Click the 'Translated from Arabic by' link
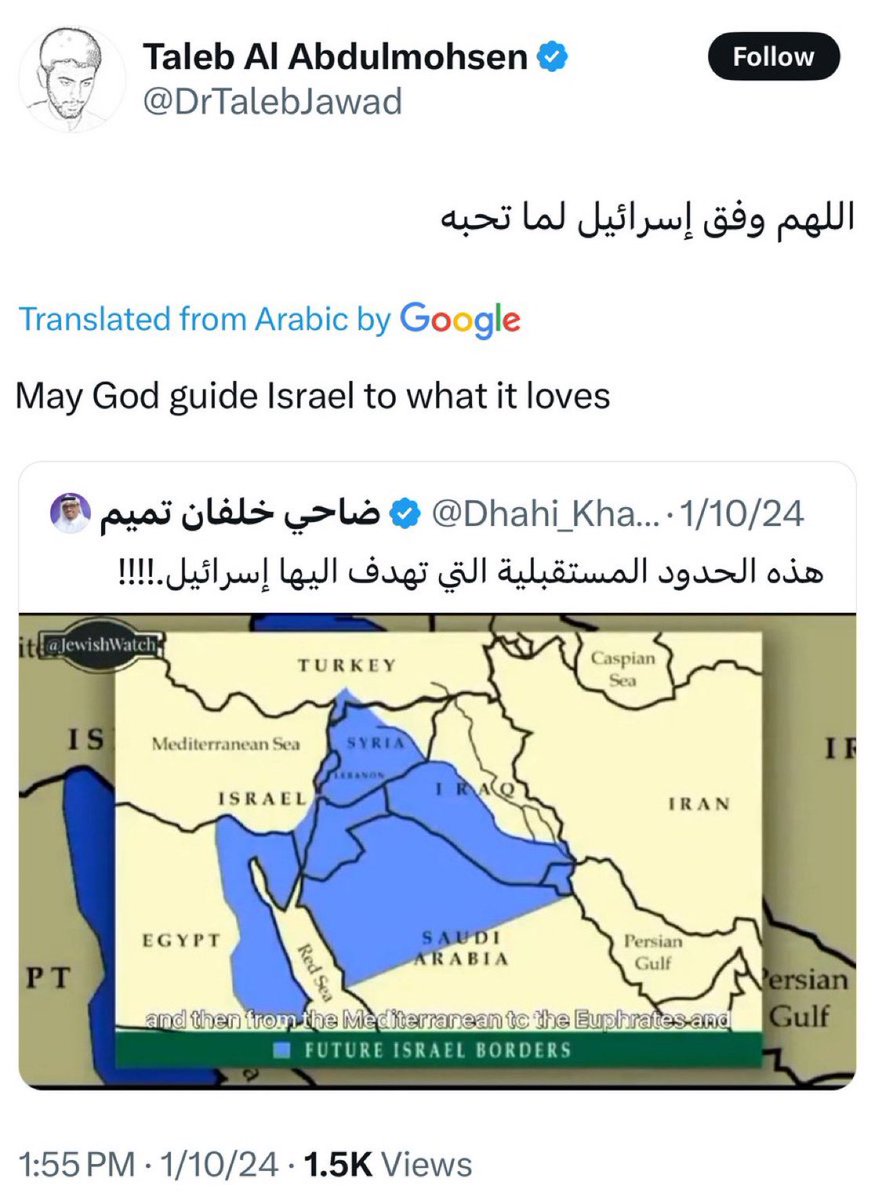875x1200 pixels. pos(204,320)
